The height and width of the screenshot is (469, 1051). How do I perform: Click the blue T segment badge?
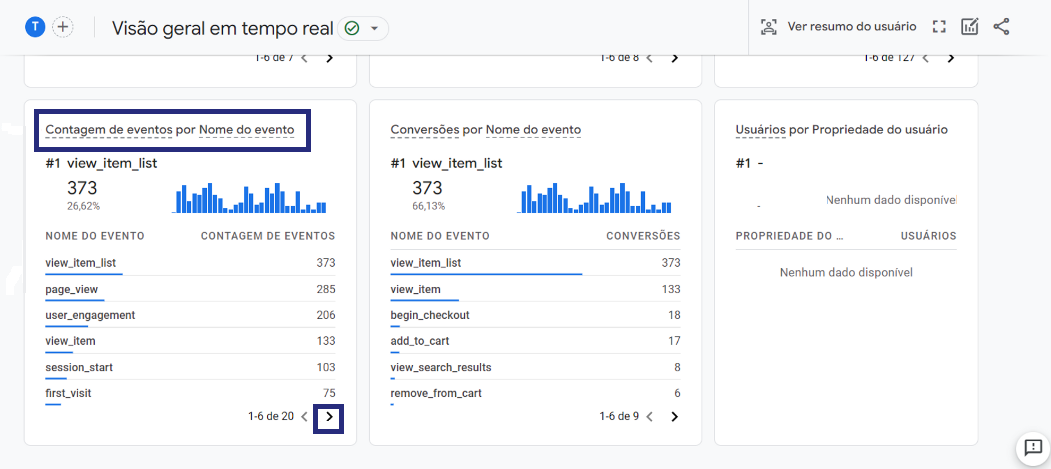(x=35, y=27)
